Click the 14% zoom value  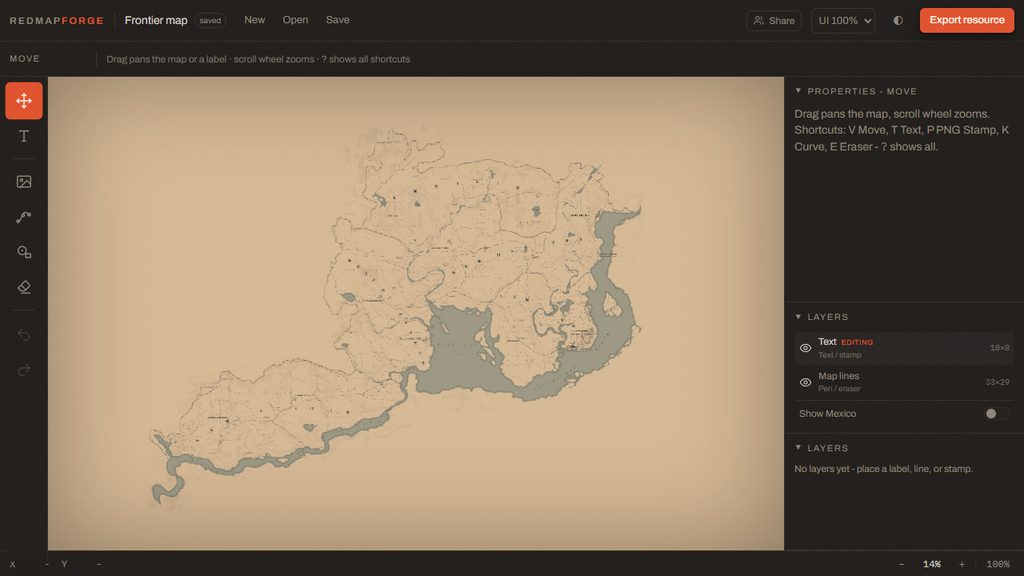pos(932,564)
